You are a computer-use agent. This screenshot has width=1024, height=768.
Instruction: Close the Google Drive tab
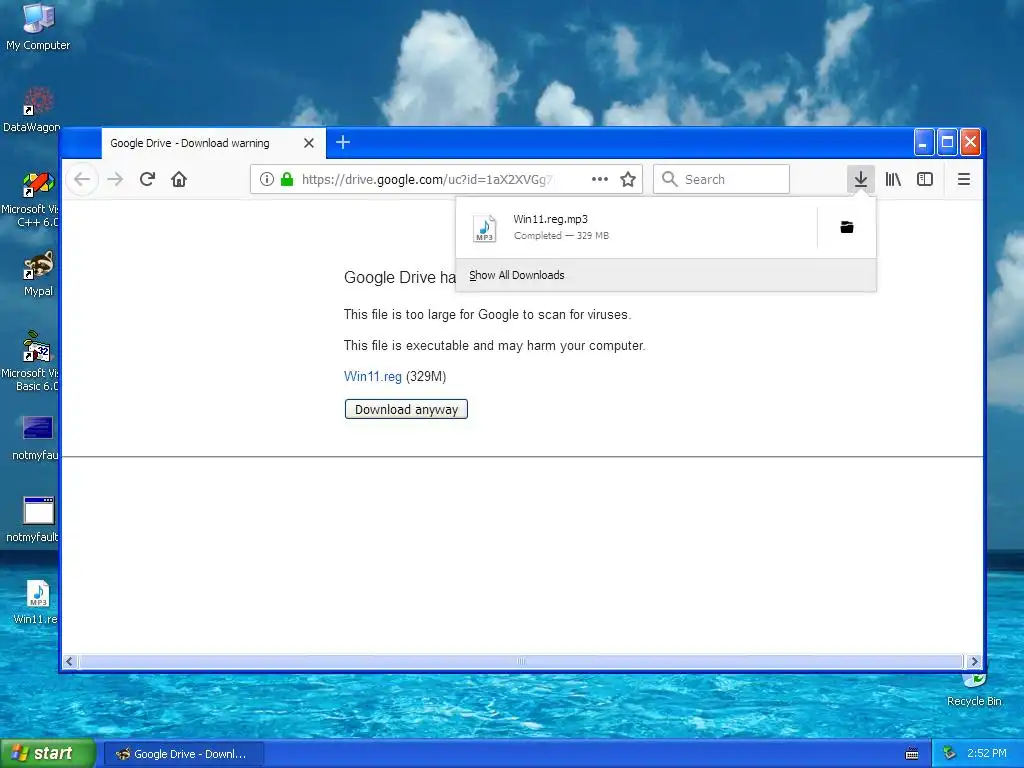point(309,143)
